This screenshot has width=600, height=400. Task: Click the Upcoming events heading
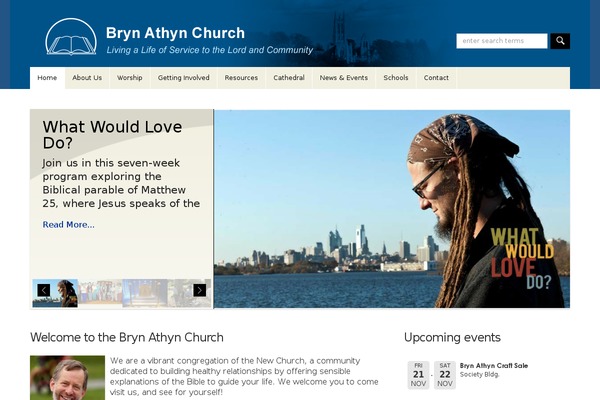pyautogui.click(x=452, y=338)
